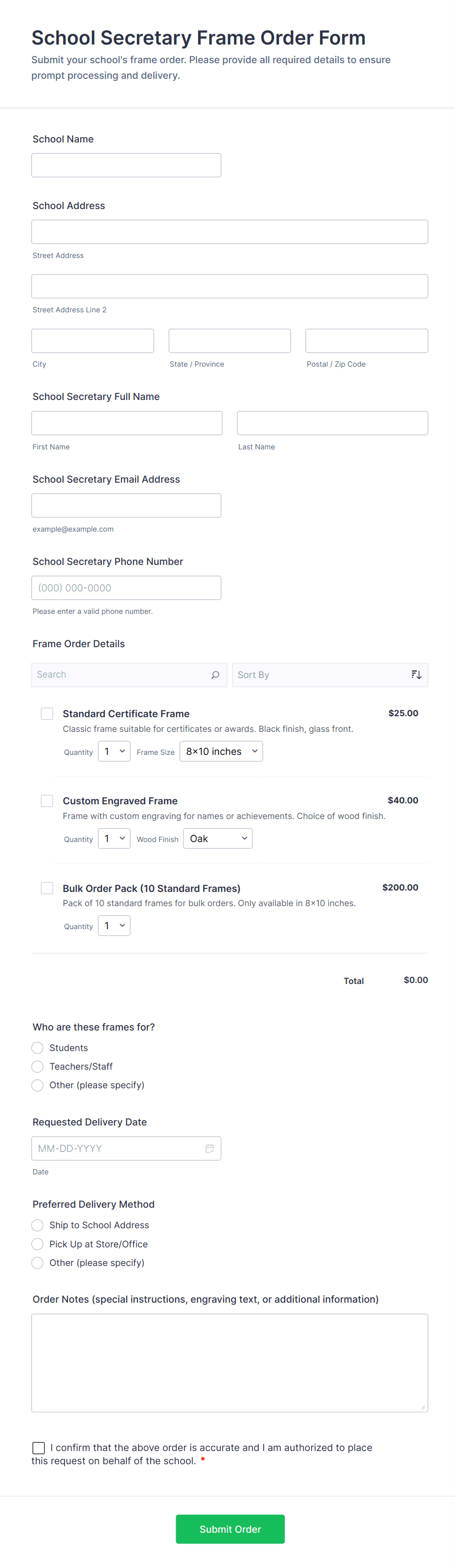Image resolution: width=455 pixels, height=1568 pixels.
Task: Select Pick Up at Store/Office option
Action: 38,1244
